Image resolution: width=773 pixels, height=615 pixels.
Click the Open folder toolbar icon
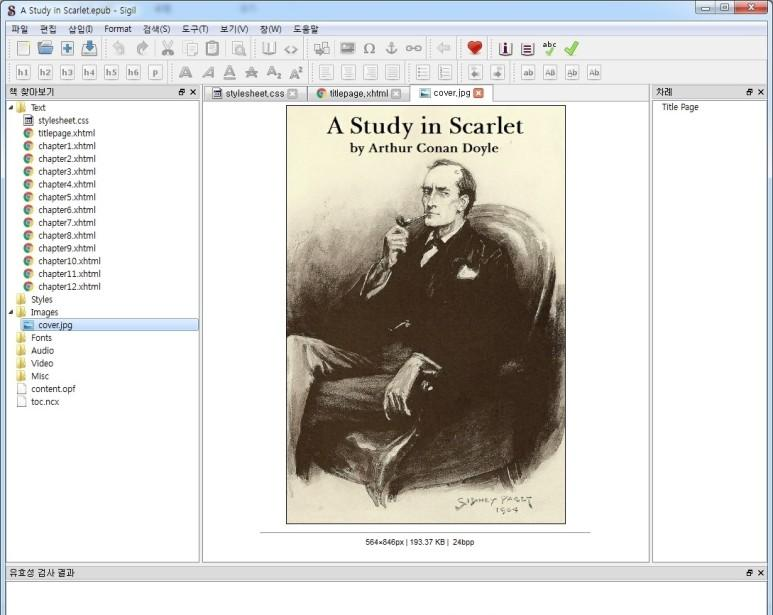(x=45, y=48)
